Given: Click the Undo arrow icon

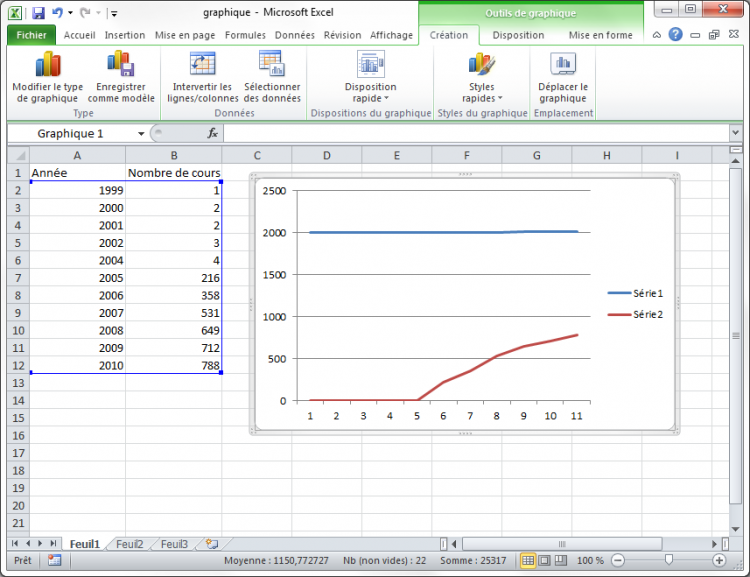Looking at the screenshot, I should [x=58, y=14].
